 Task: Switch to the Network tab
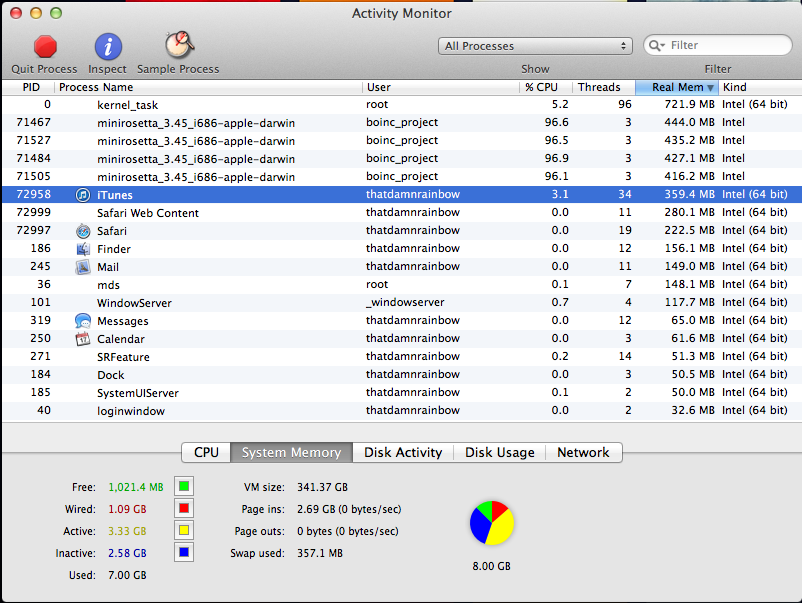click(584, 453)
